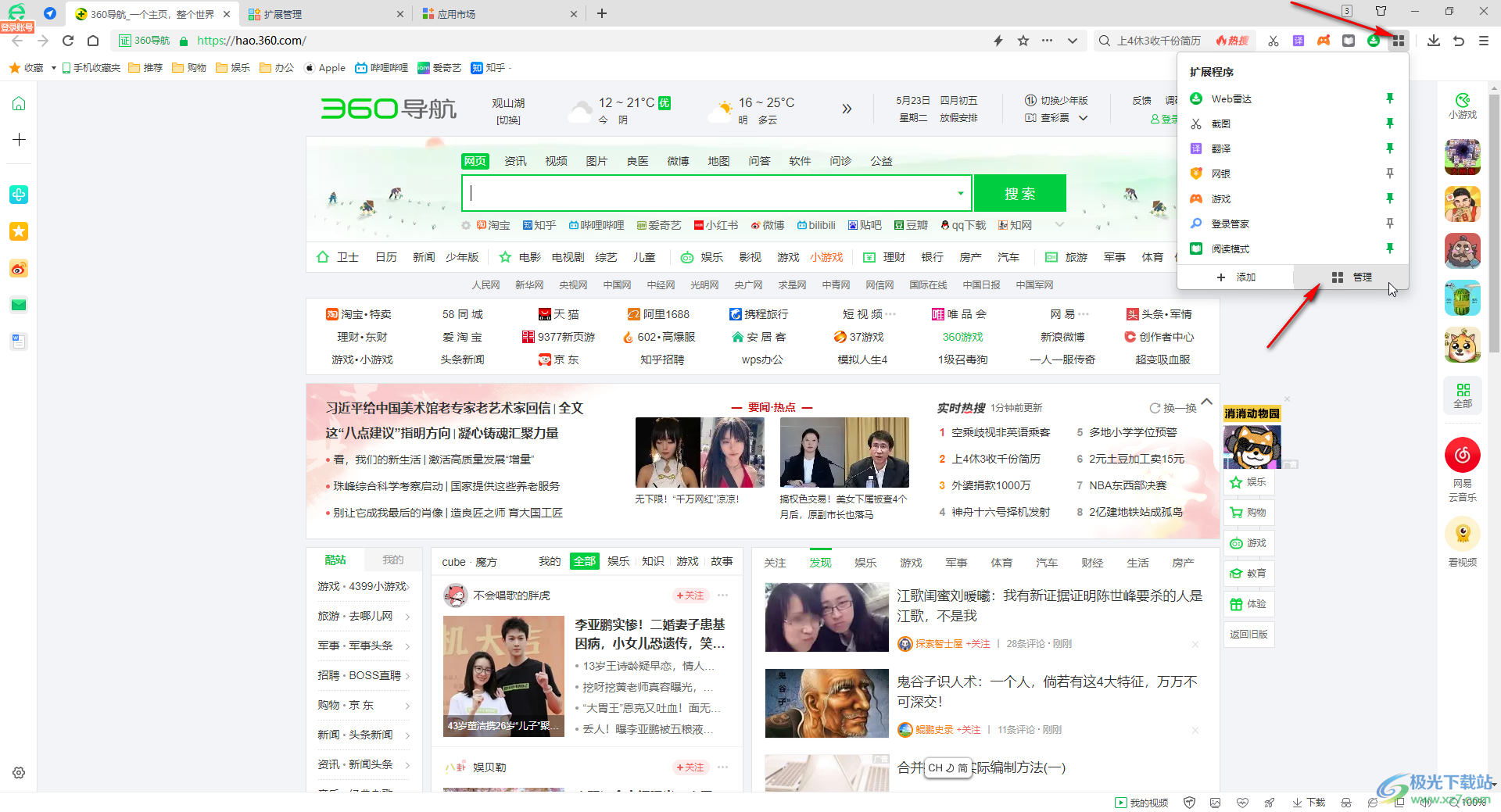This screenshot has height=812, width=1501.
Task: Bookmark page with the star icon
Action: [x=1023, y=41]
